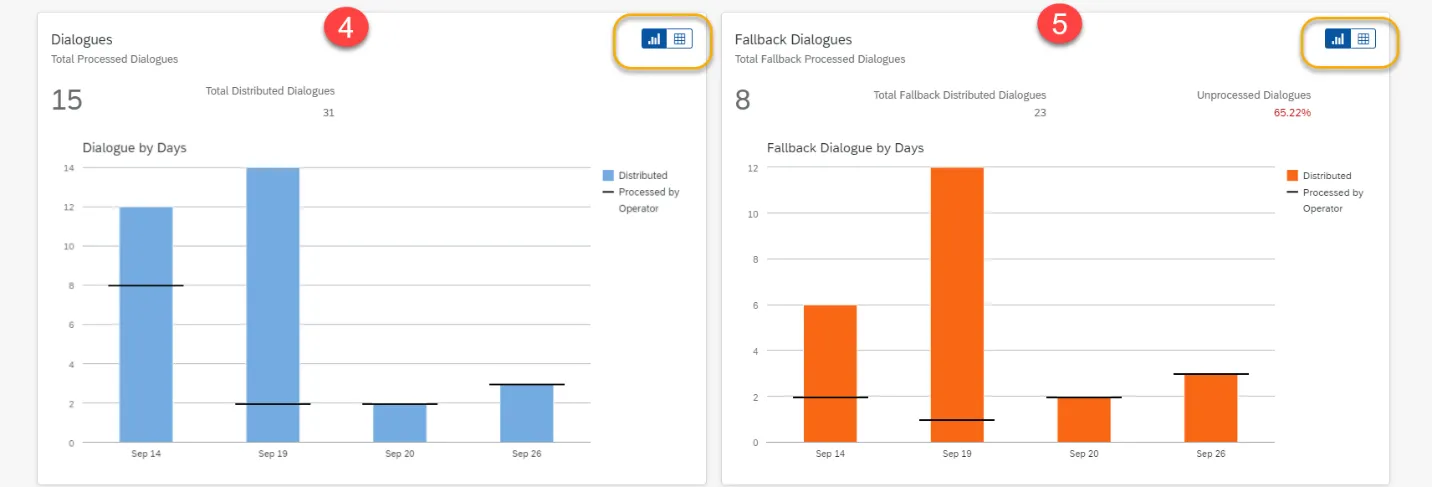
Task: Show Fallback Dialogues as chart view
Action: click(x=1338, y=39)
